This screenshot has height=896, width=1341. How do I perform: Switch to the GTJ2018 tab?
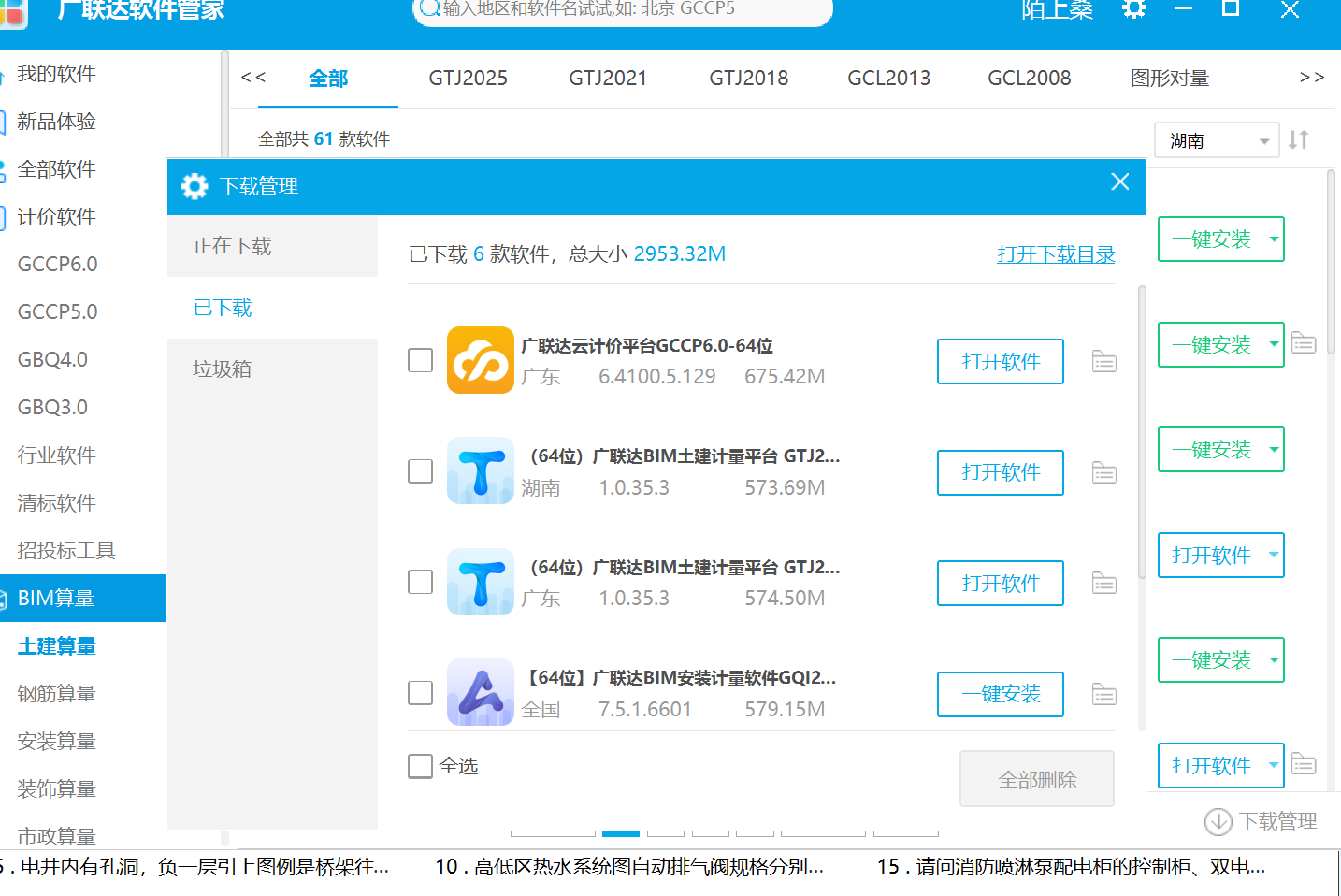748,79
